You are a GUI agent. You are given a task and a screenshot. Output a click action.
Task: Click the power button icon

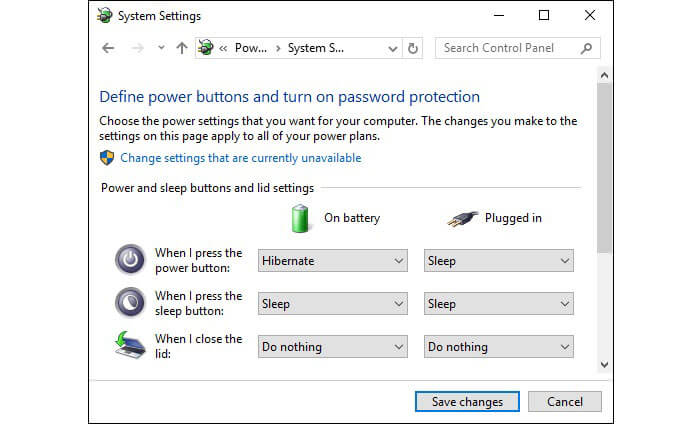[x=130, y=260]
